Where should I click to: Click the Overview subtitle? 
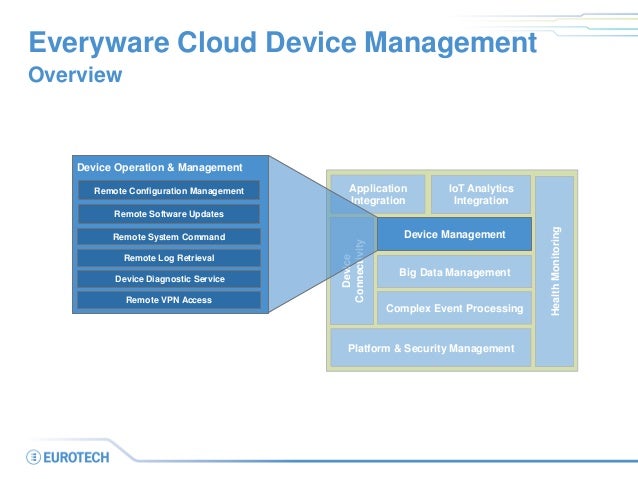coord(75,74)
